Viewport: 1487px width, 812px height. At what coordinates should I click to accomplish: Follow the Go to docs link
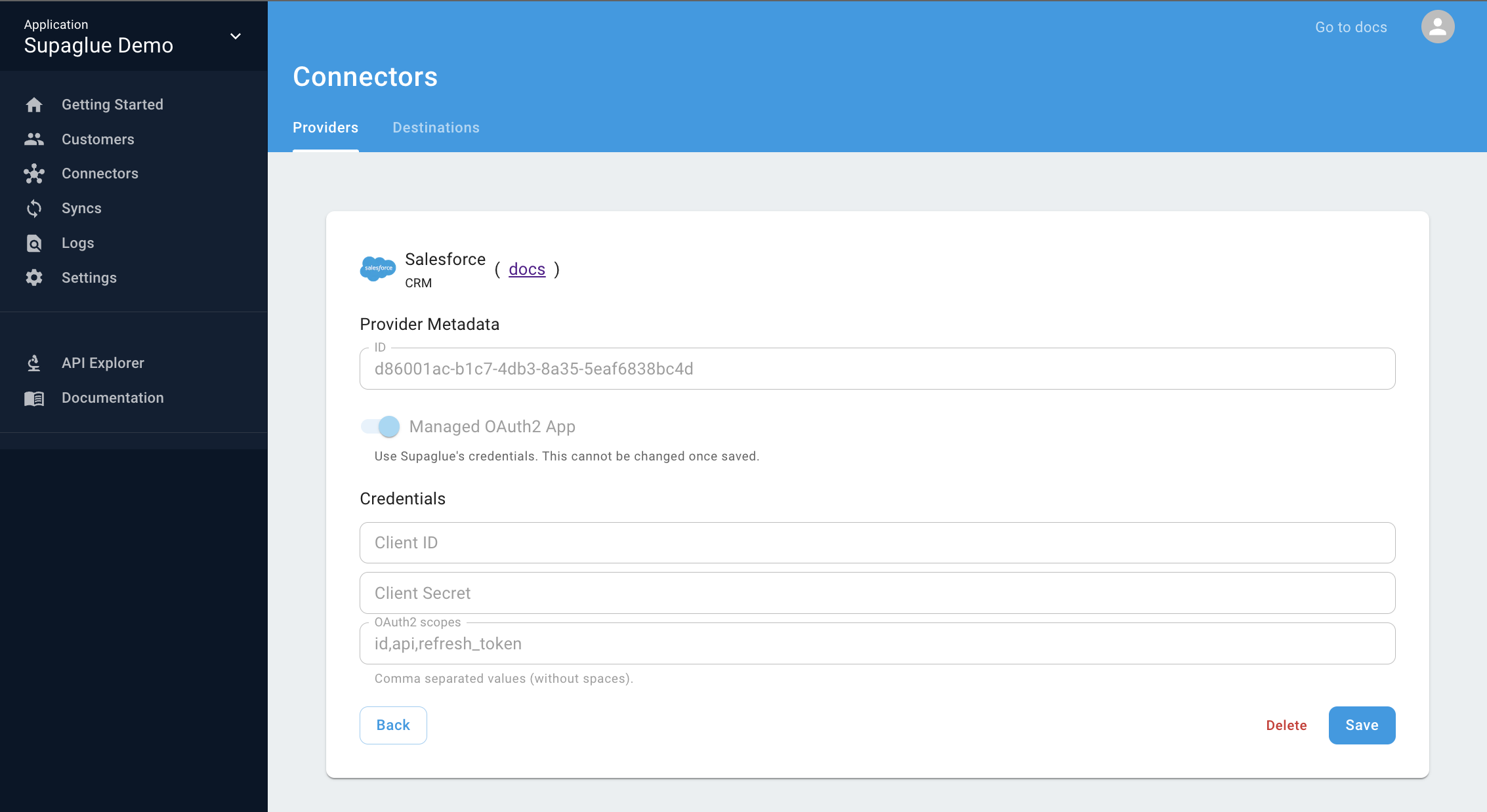click(1351, 27)
